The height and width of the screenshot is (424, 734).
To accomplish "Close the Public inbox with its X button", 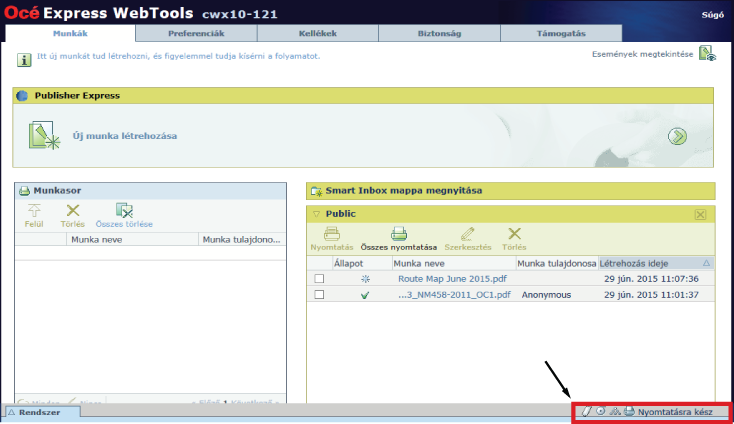I will tap(700, 214).
